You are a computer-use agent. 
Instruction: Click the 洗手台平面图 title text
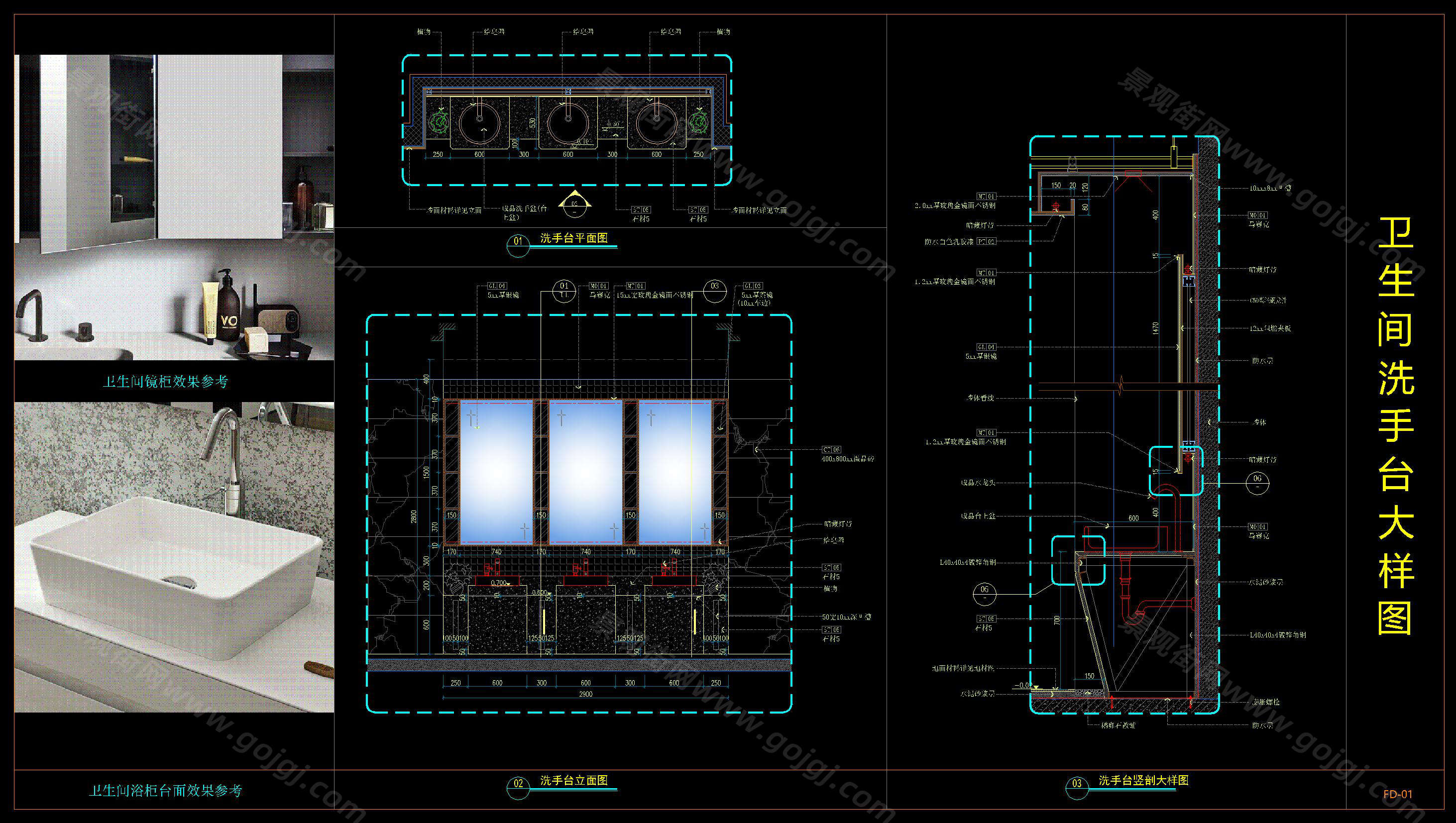(574, 238)
